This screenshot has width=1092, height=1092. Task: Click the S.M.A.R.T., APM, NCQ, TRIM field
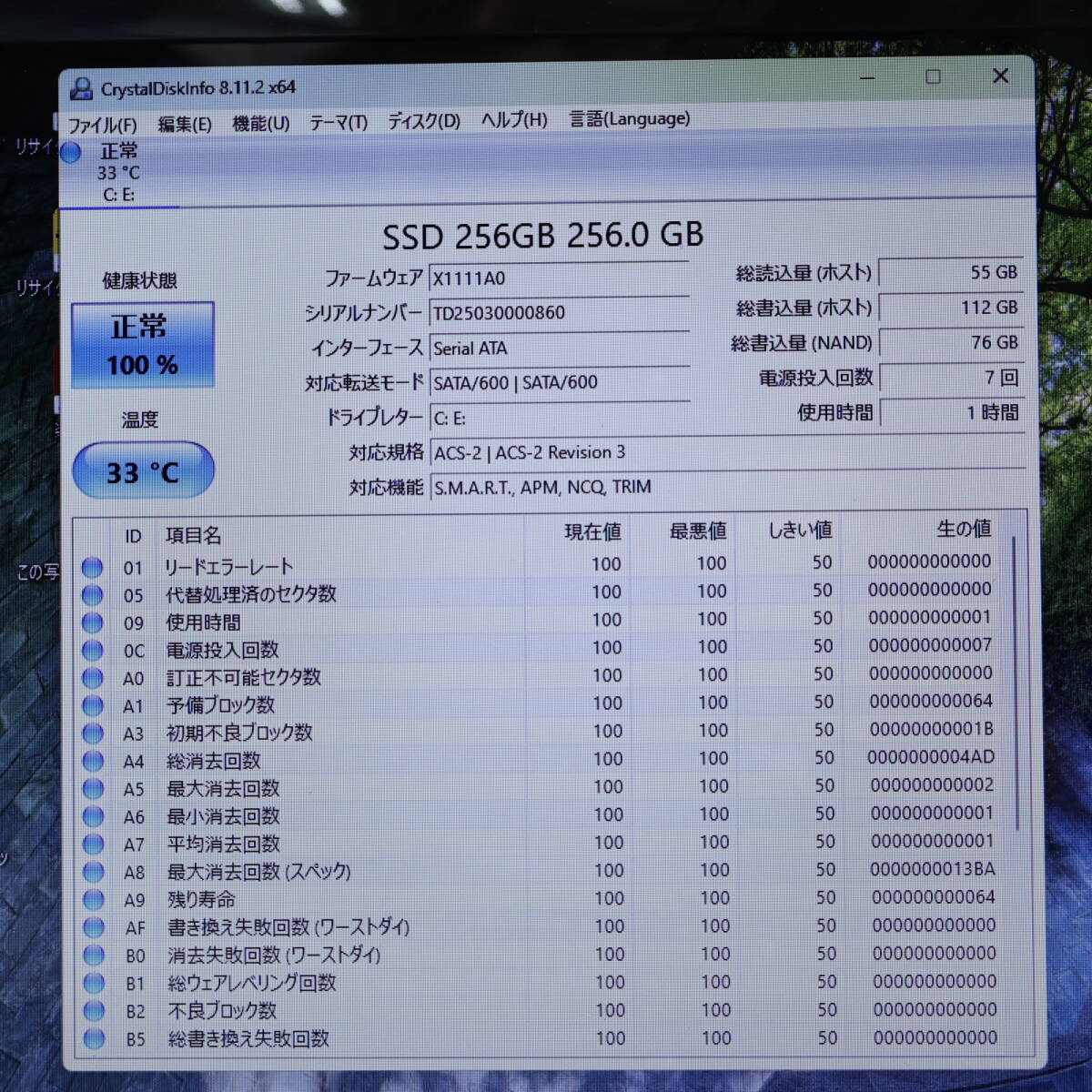[x=727, y=487]
